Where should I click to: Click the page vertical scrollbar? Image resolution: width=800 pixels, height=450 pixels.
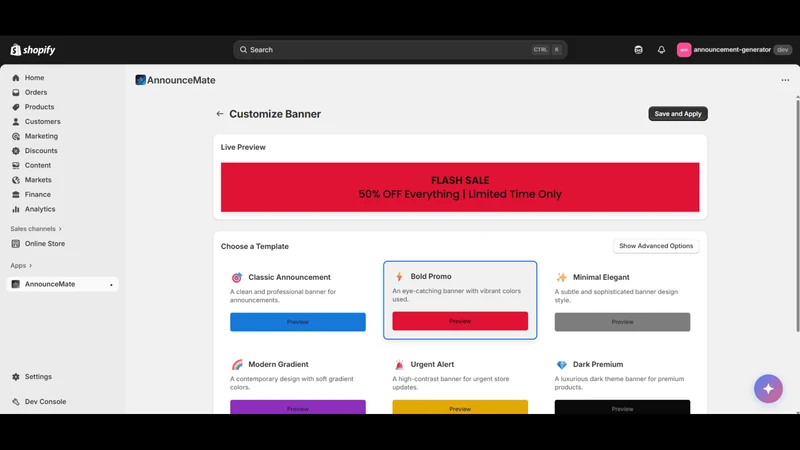click(797, 214)
